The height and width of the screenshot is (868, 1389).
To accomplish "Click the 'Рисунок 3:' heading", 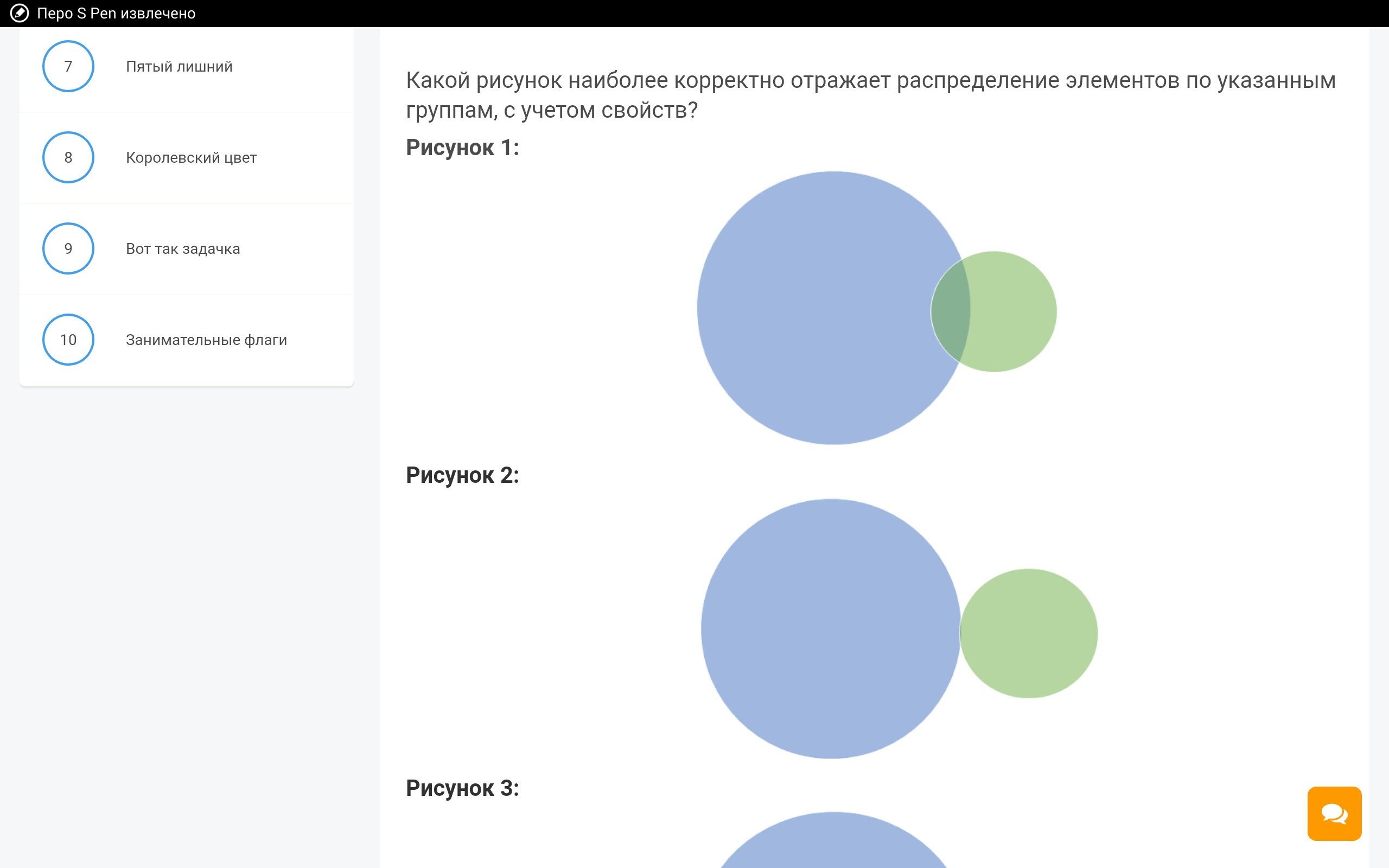I will (462, 788).
